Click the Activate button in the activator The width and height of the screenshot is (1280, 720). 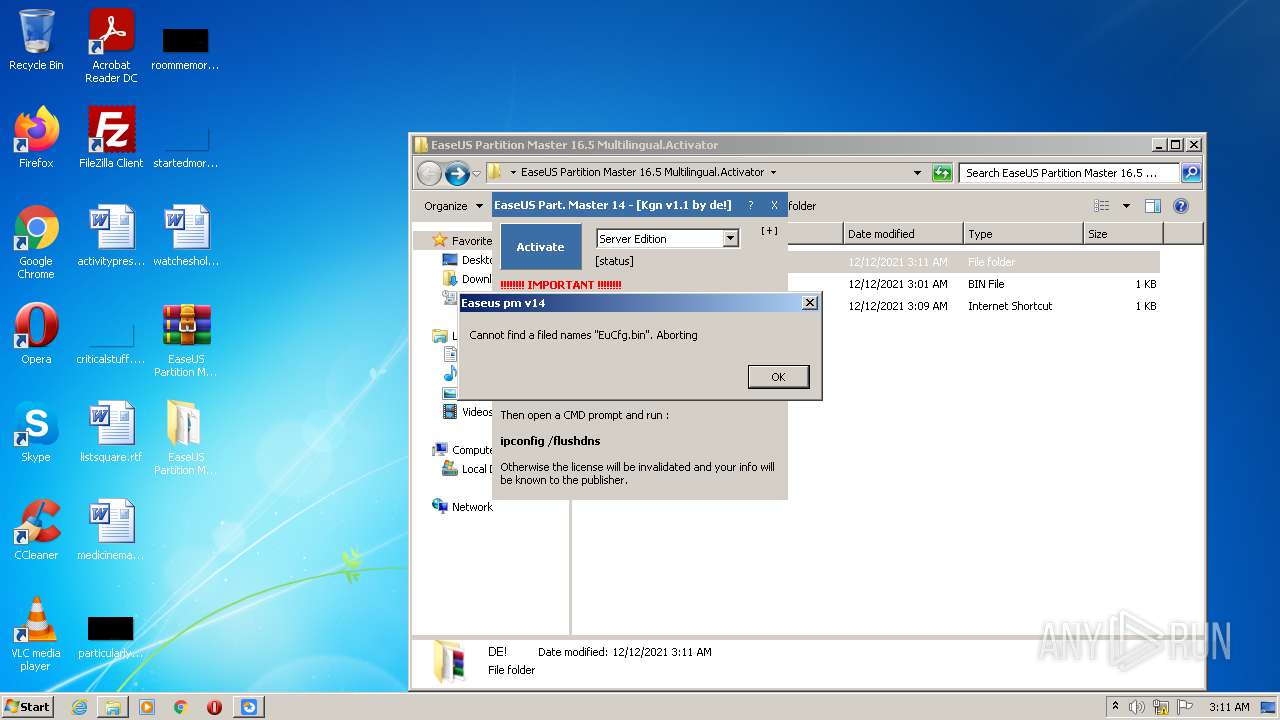540,247
